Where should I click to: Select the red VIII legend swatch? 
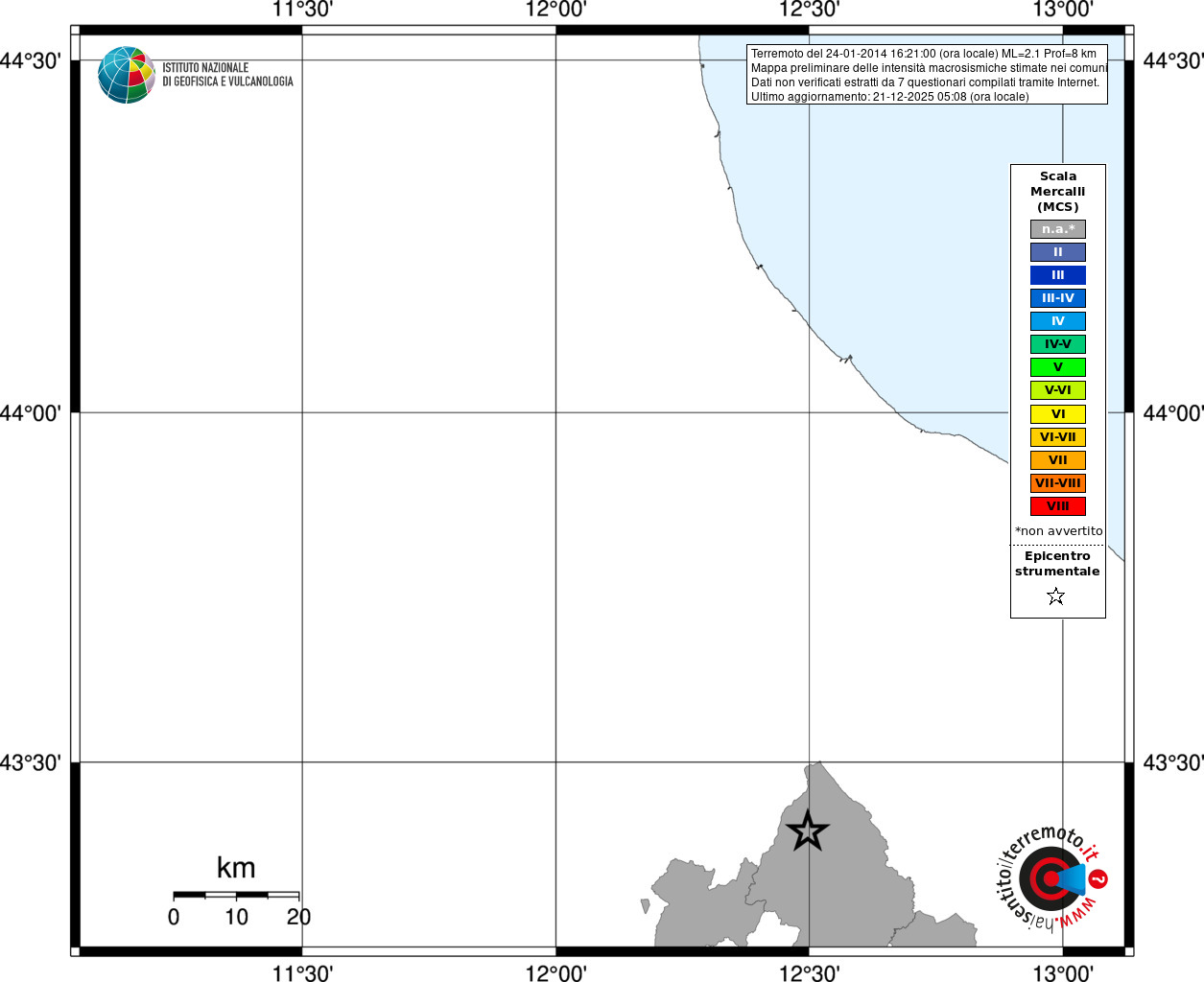(x=1058, y=506)
